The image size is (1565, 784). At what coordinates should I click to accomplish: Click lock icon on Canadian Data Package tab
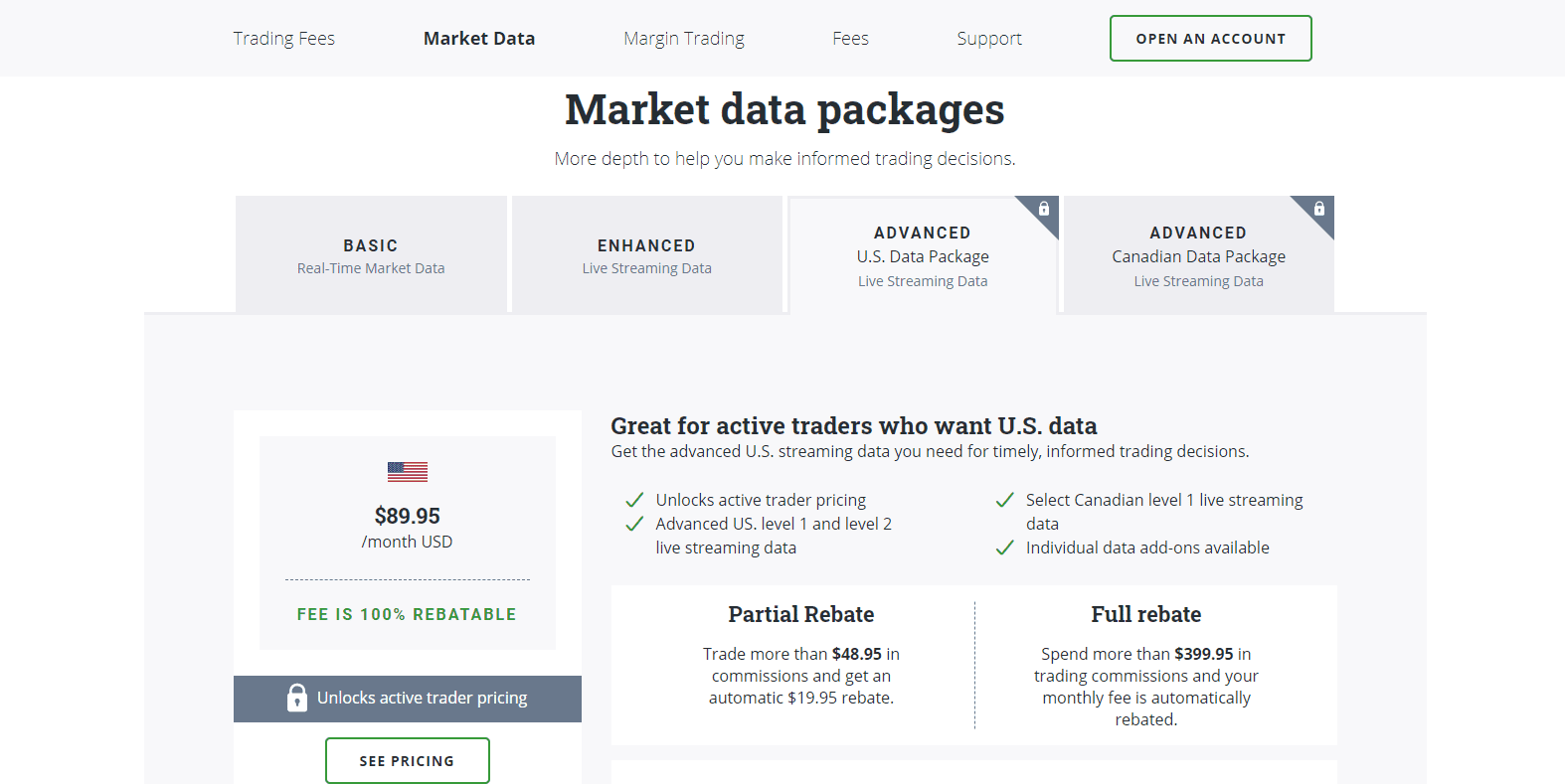1319,209
